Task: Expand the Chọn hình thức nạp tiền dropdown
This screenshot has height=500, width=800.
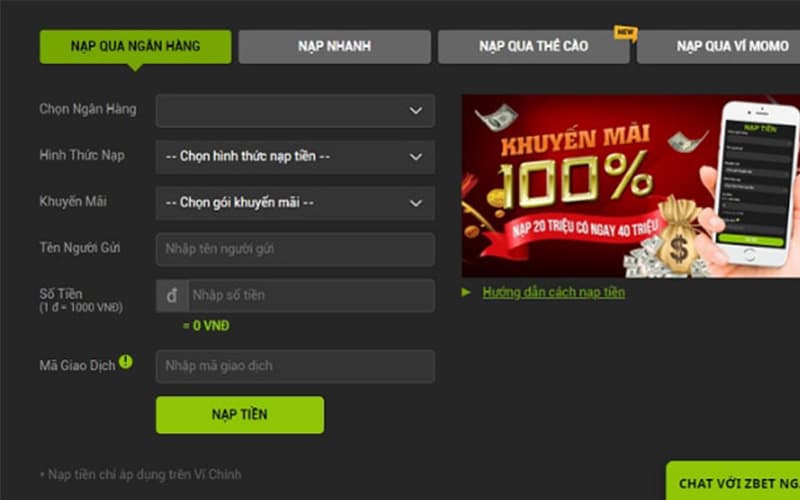Action: 295,157
